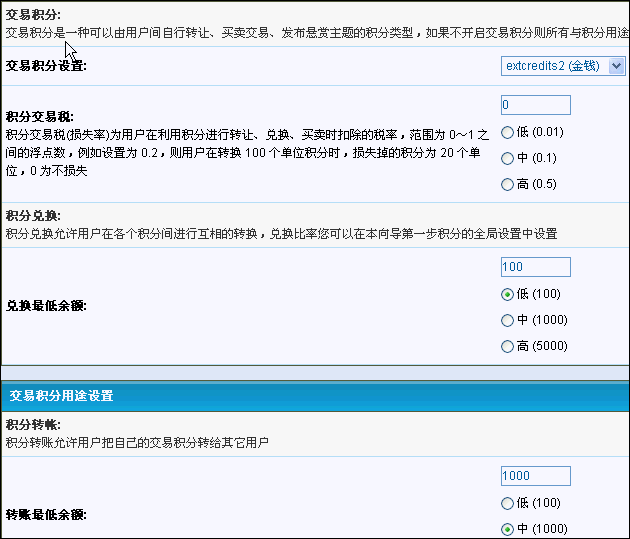Click the 兑换最低余额 label
The width and height of the screenshot is (630, 539).
coord(46,306)
